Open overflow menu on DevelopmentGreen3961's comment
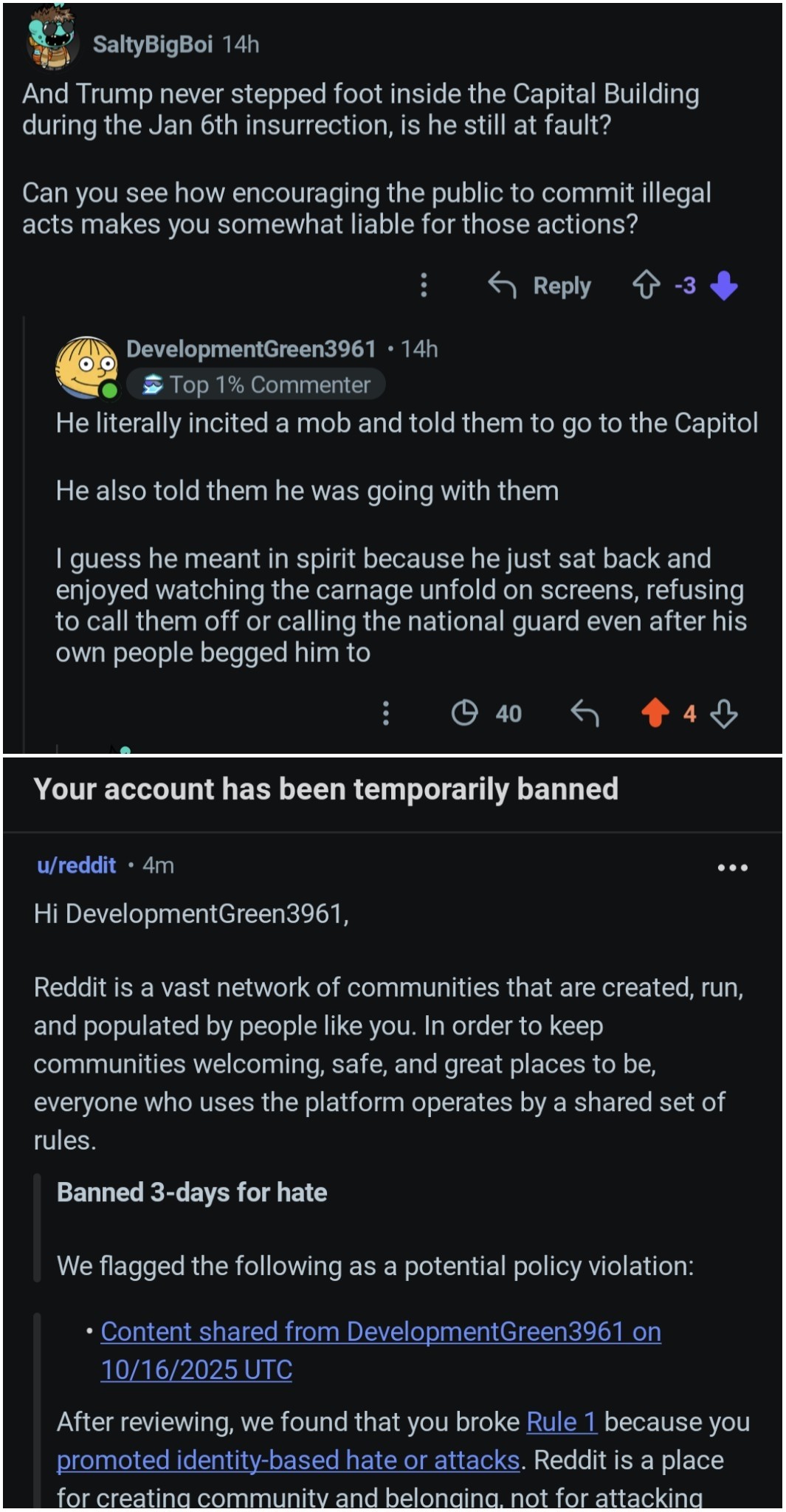 pyautogui.click(x=385, y=713)
